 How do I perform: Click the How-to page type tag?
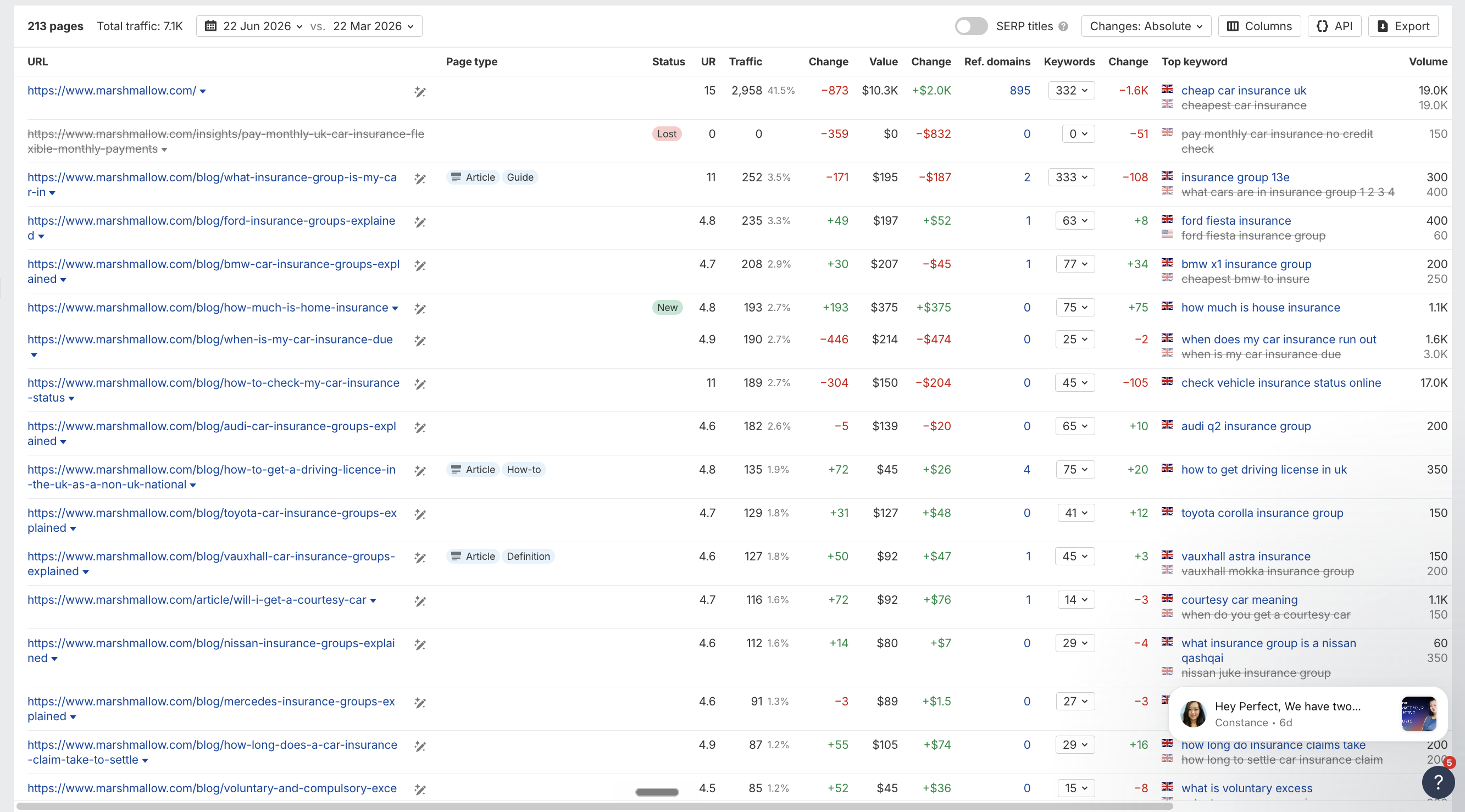coord(523,470)
